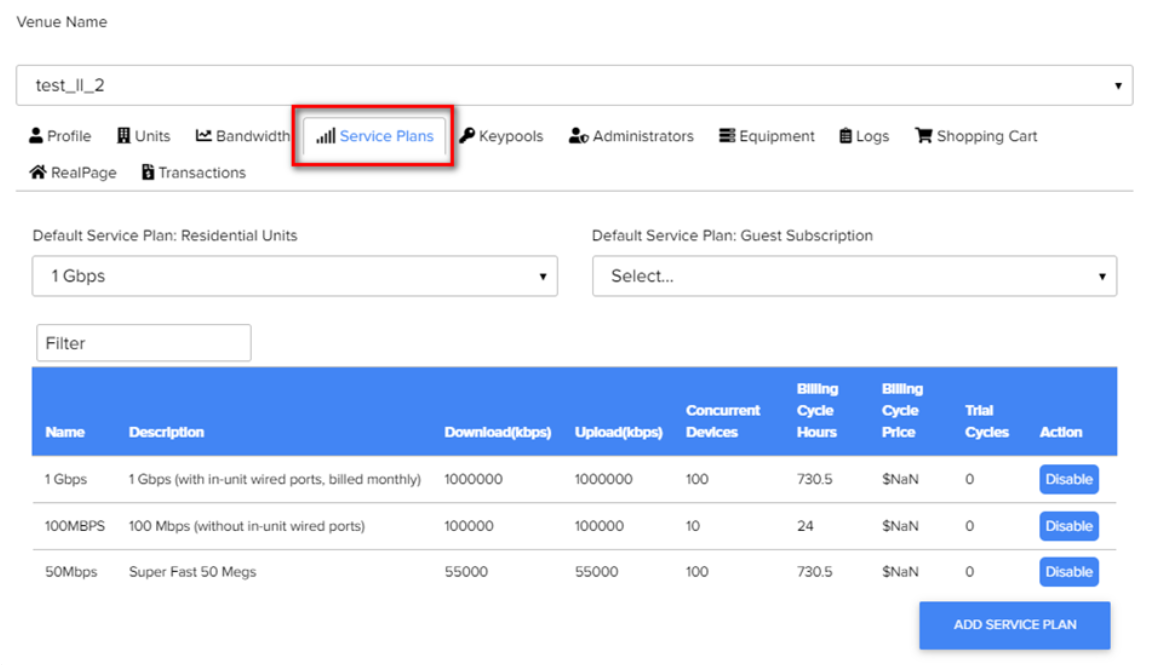Disable the 50Mbps service plan
The height and width of the screenshot is (665, 1152).
[x=1068, y=572]
